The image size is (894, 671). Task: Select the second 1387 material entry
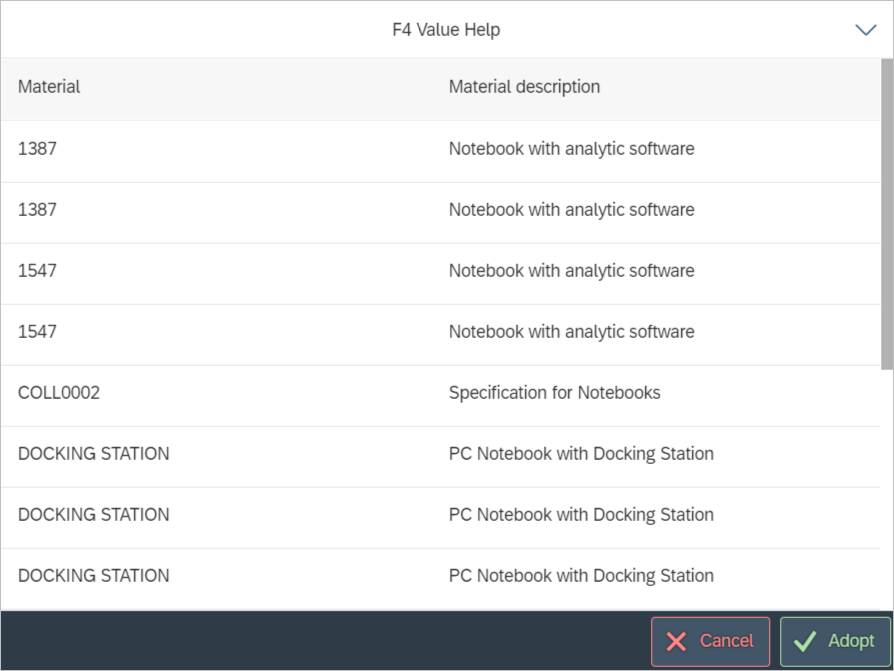tap(38, 210)
